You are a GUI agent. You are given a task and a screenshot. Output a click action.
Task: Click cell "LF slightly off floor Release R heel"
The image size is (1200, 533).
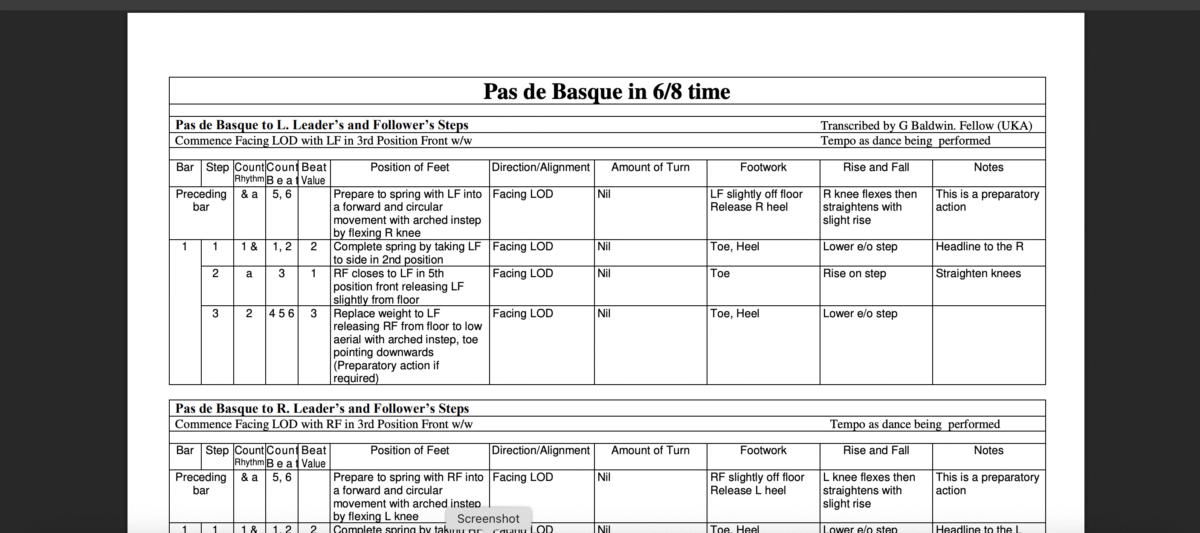[757, 201]
